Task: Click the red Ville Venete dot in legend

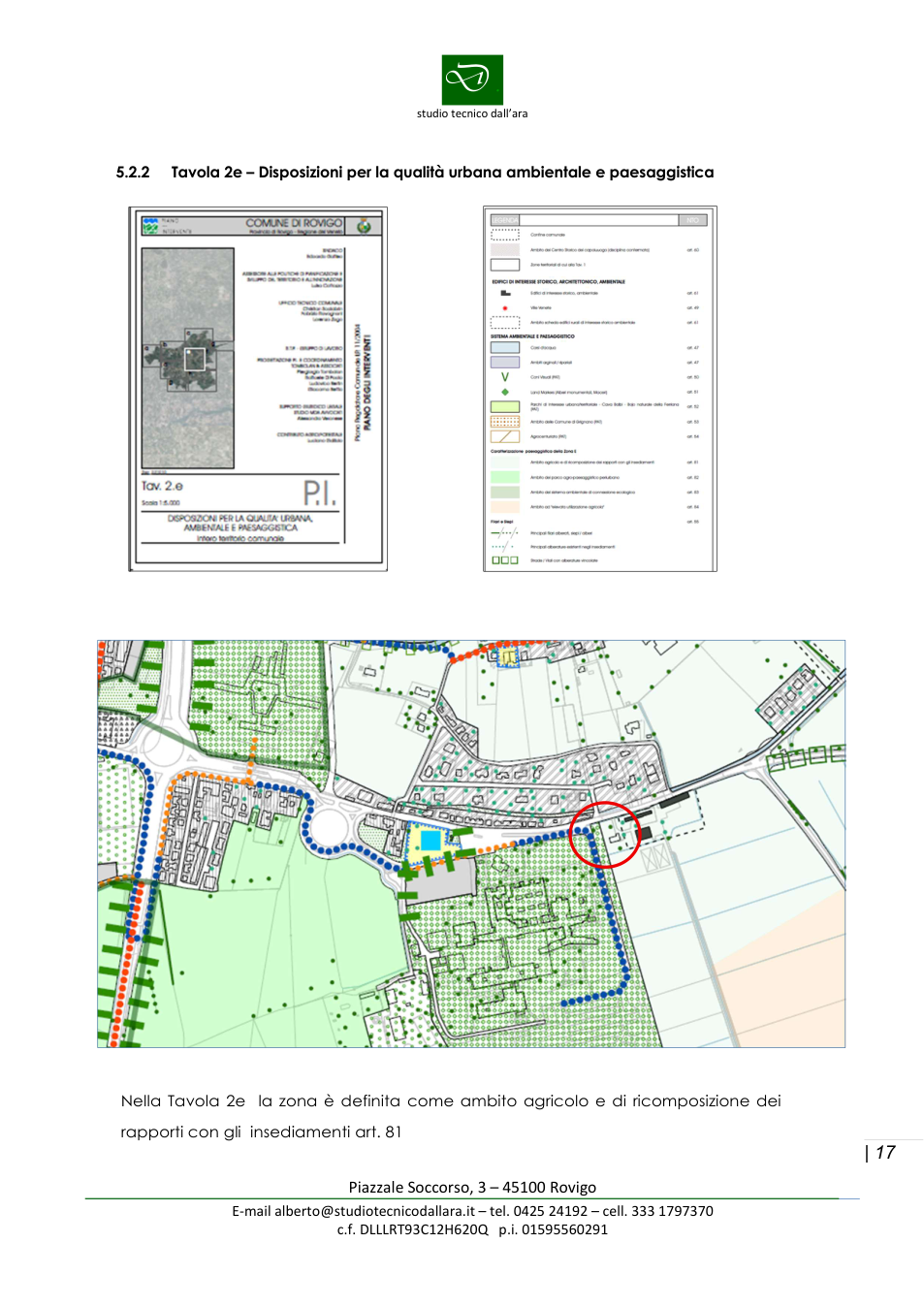Action: 505,308
